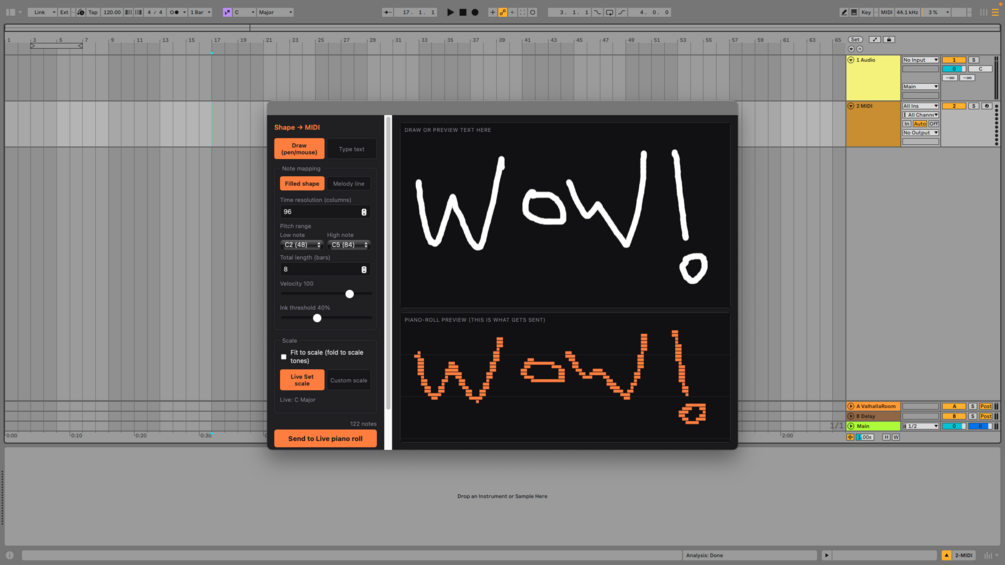Click the info view icon bottom left
1005x565 pixels.
pos(10,555)
